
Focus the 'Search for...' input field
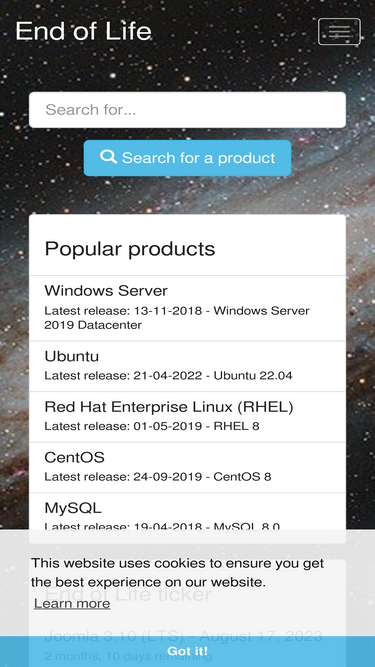[x=187, y=110]
